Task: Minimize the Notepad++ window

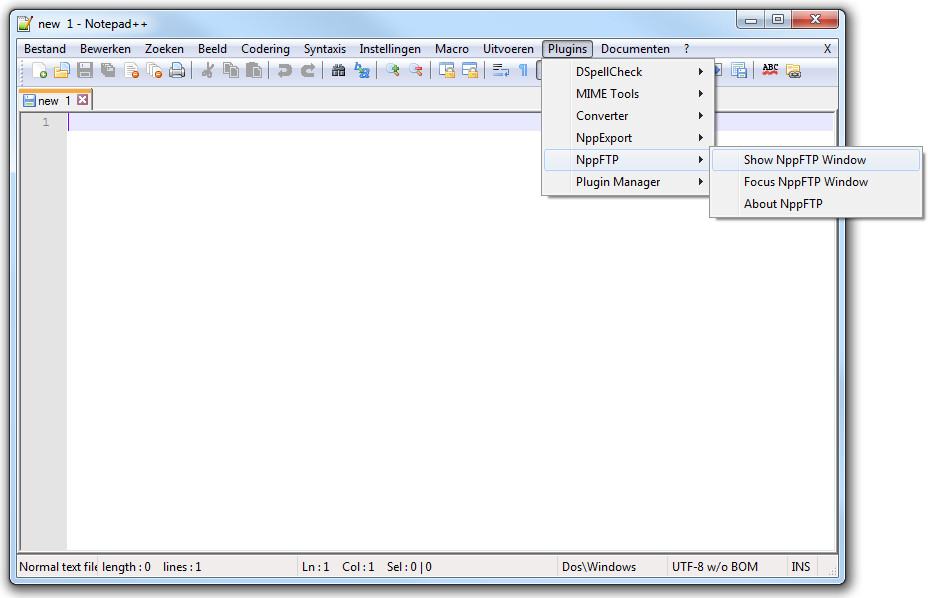Action: click(751, 20)
